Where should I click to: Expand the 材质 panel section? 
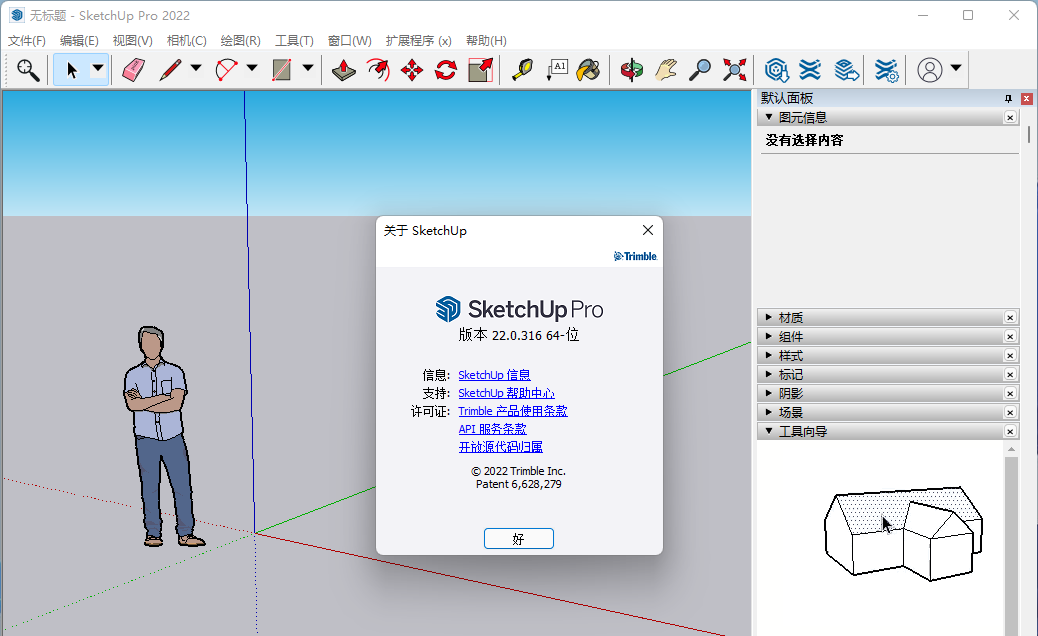pyautogui.click(x=769, y=317)
